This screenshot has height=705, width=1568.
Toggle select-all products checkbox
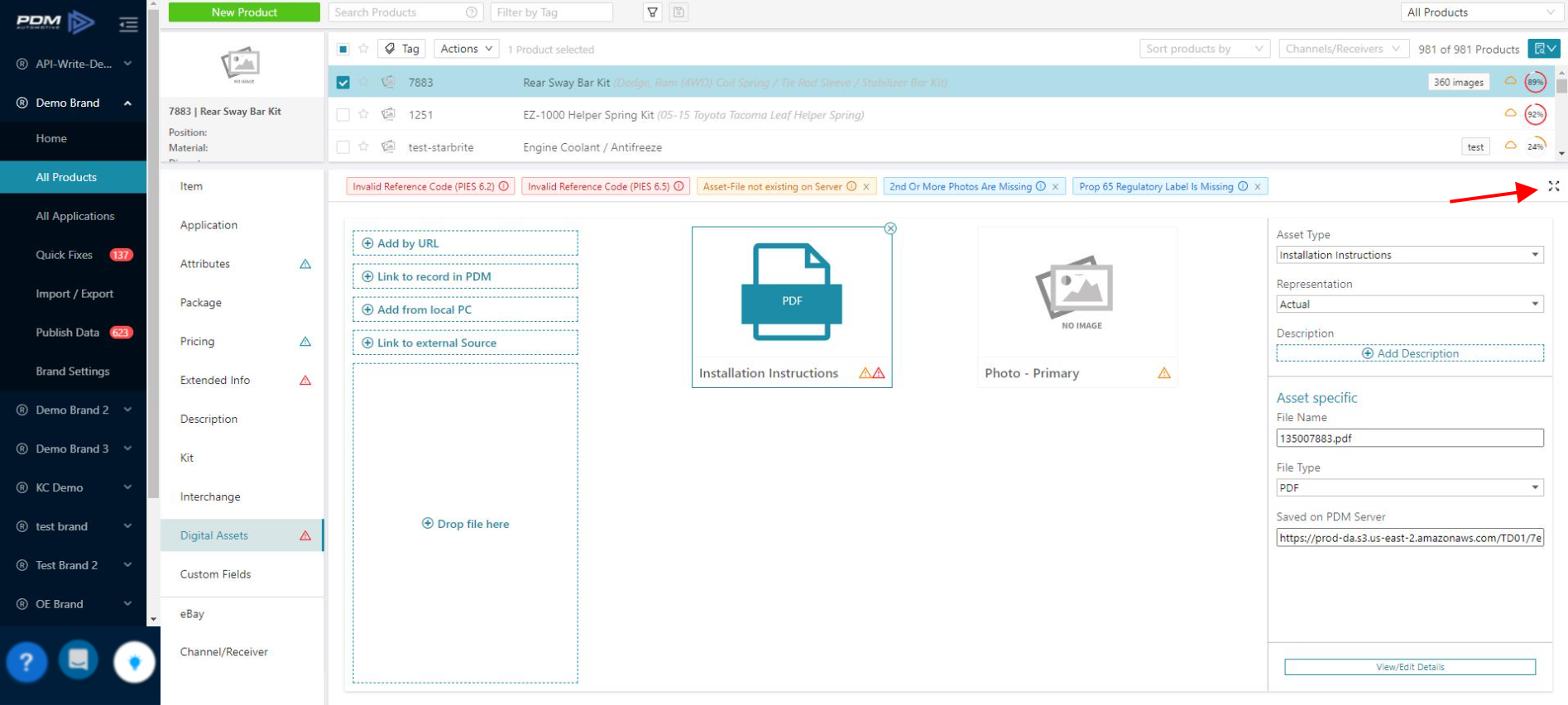pos(343,49)
